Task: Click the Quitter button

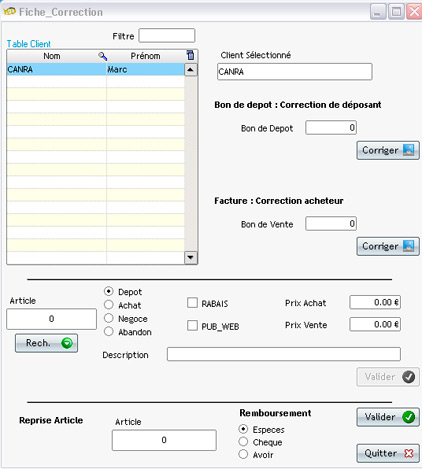Action: pyautogui.click(x=388, y=453)
